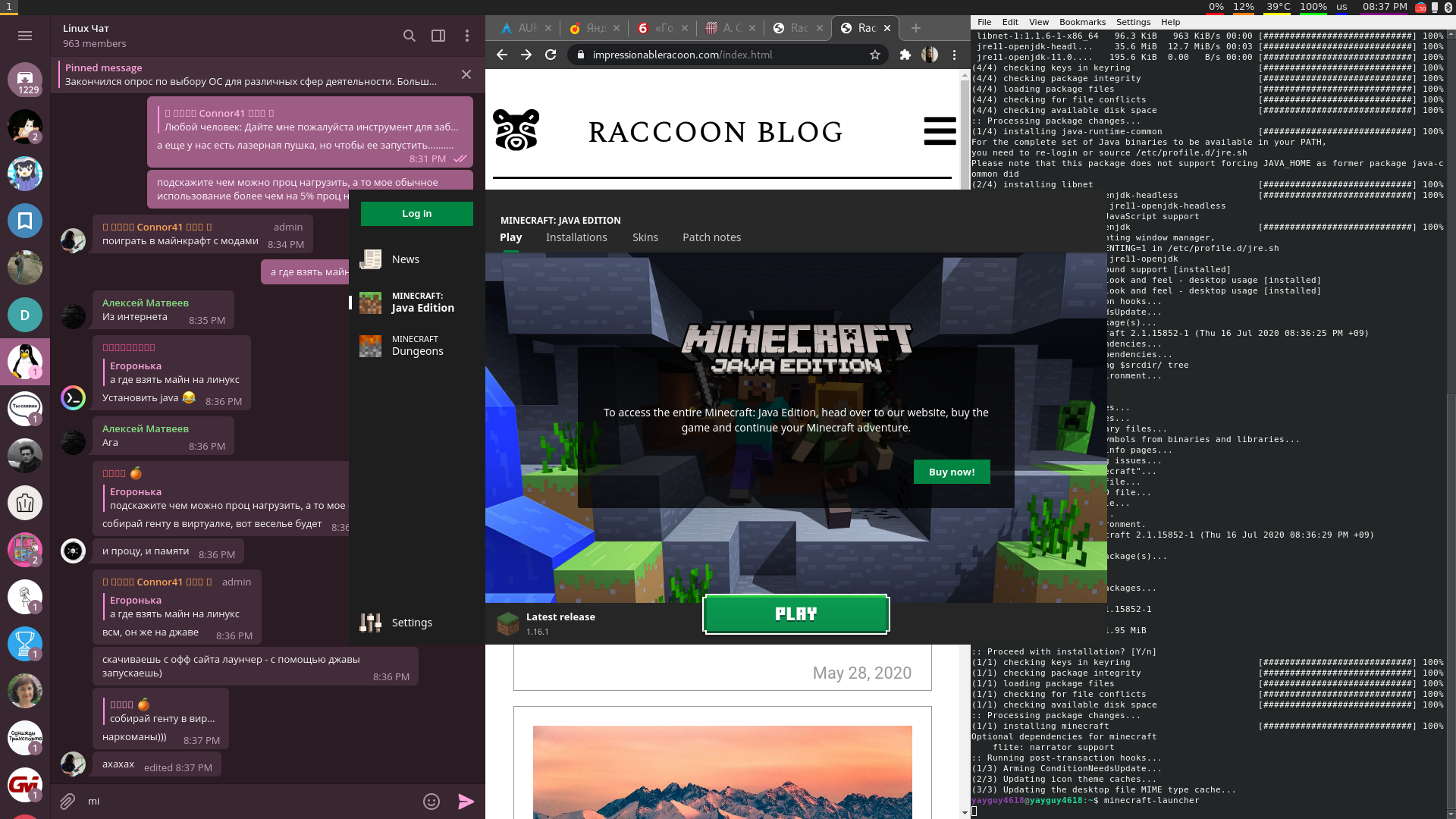Open Saved Messages bookmark icon

25,221
